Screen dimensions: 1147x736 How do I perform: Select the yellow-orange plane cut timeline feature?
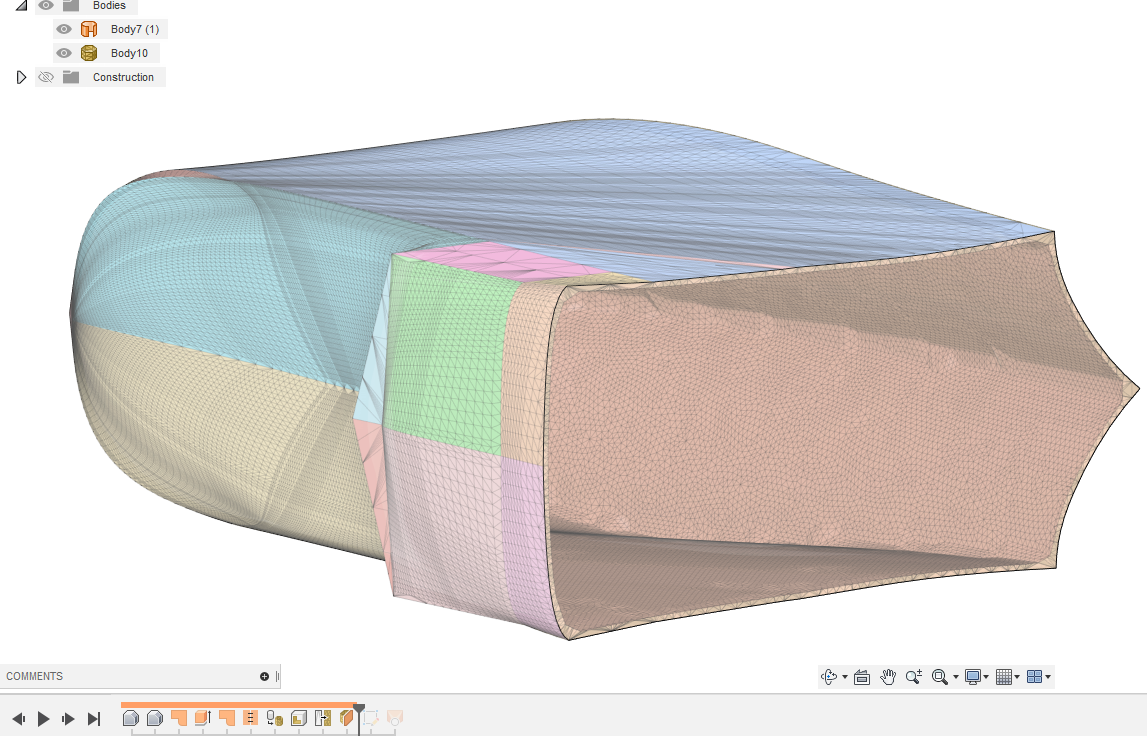point(347,718)
